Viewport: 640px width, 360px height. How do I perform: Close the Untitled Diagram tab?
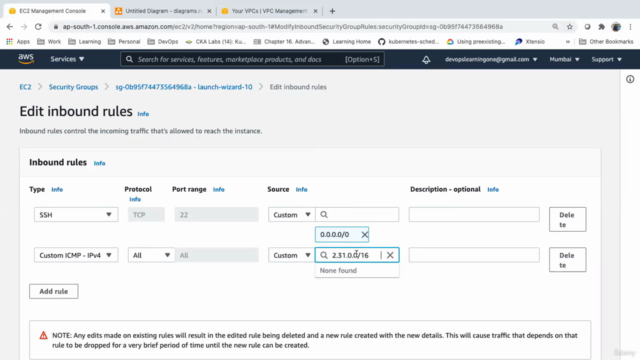pos(209,11)
